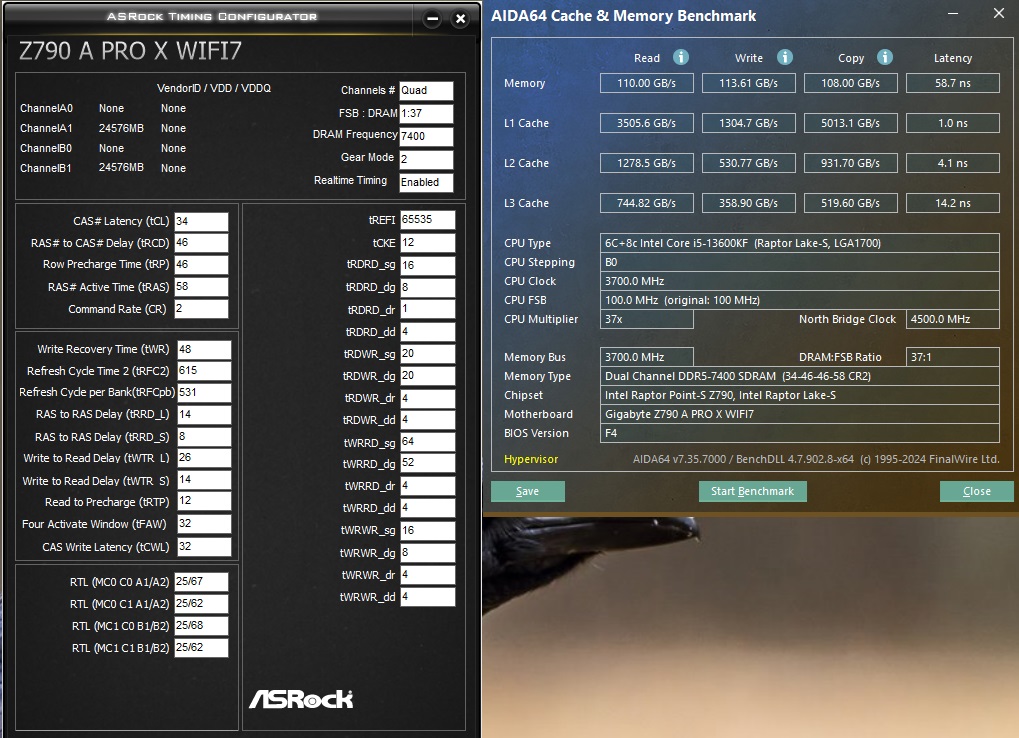
Task: Click the North Bridge Clock value 4500.0 MHz
Action: click(x=953, y=319)
